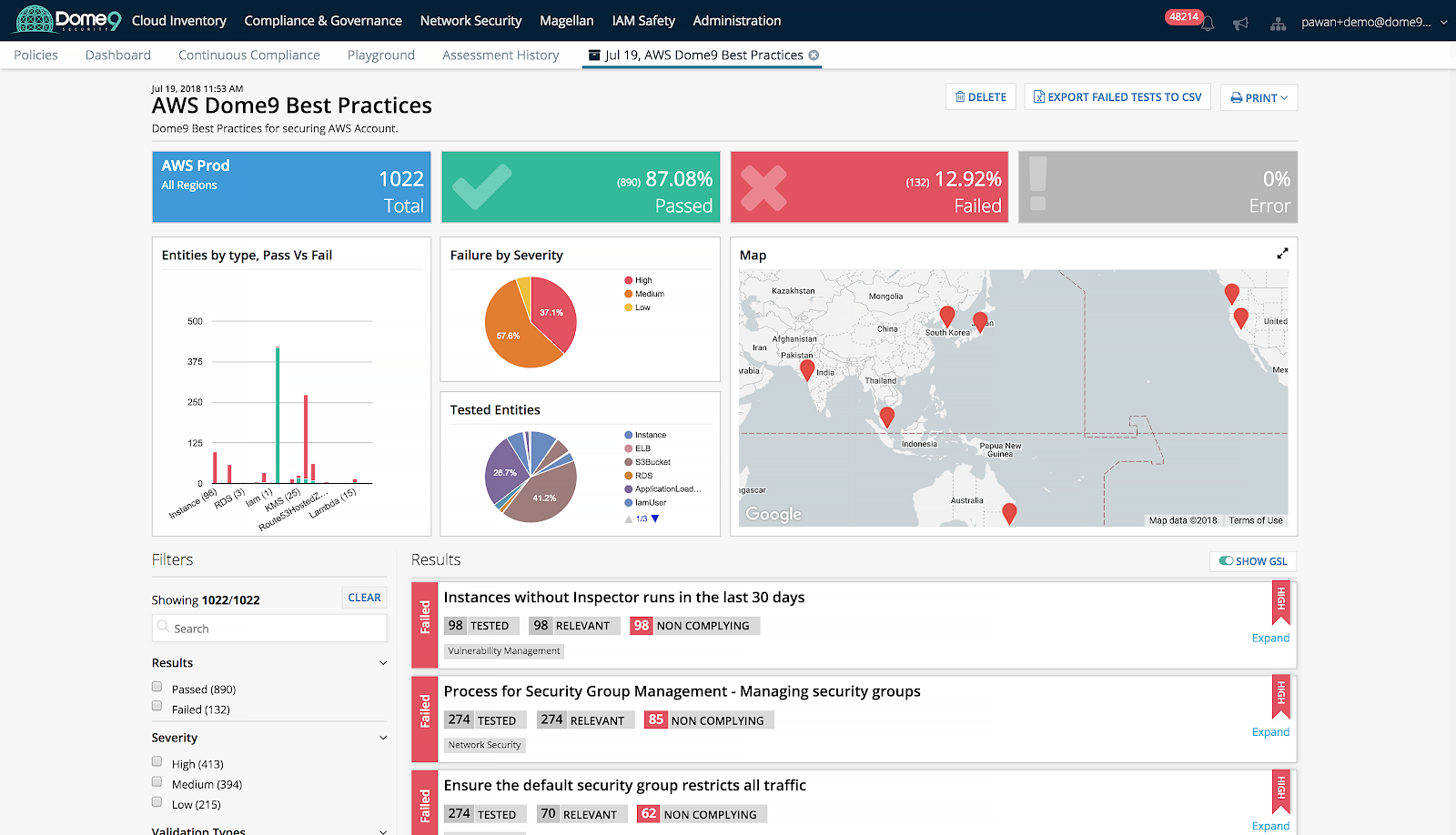Click the South Korea map pin
The width and height of the screenshot is (1456, 835).
click(x=947, y=316)
